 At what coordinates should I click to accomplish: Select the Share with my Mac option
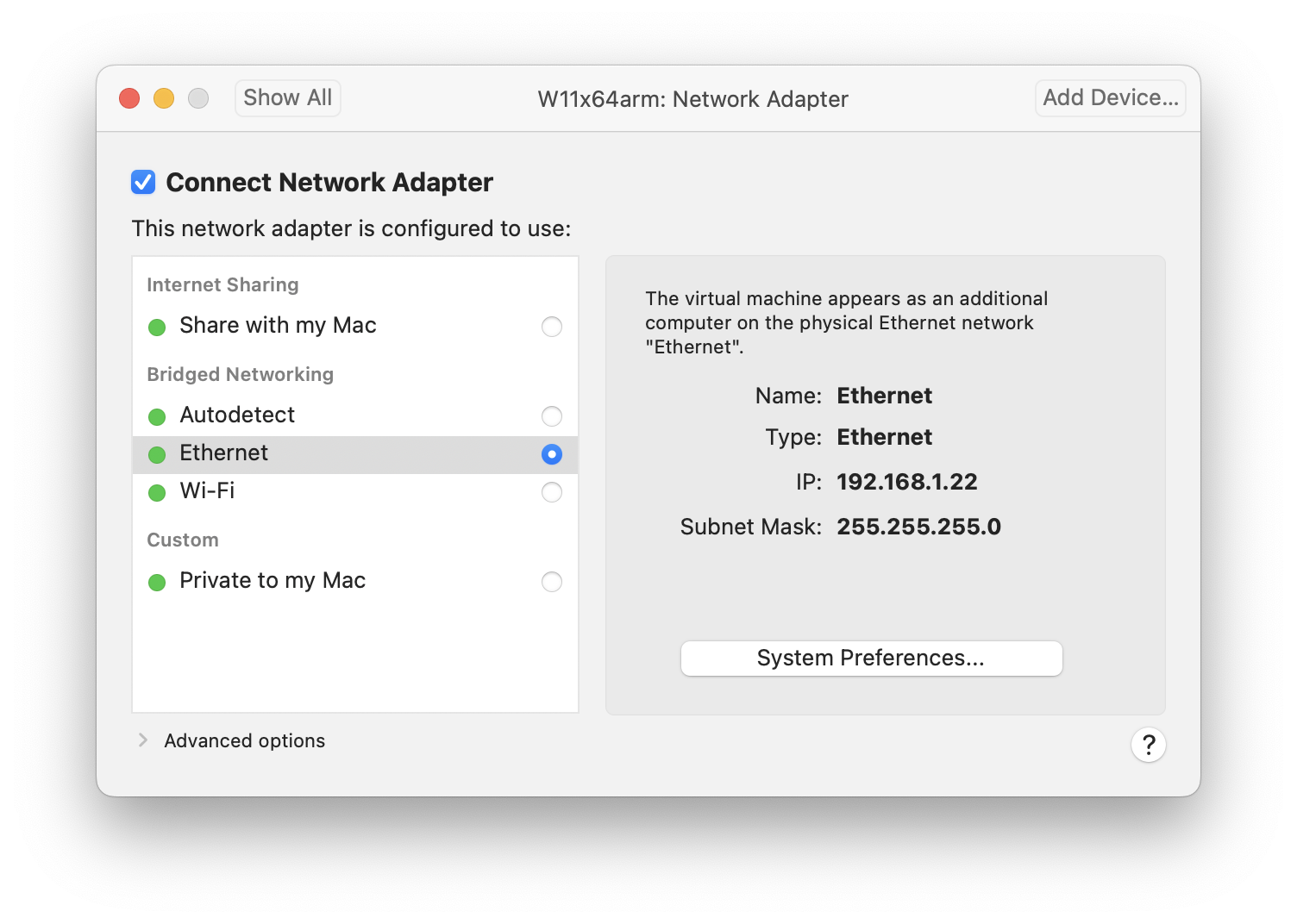pos(552,327)
